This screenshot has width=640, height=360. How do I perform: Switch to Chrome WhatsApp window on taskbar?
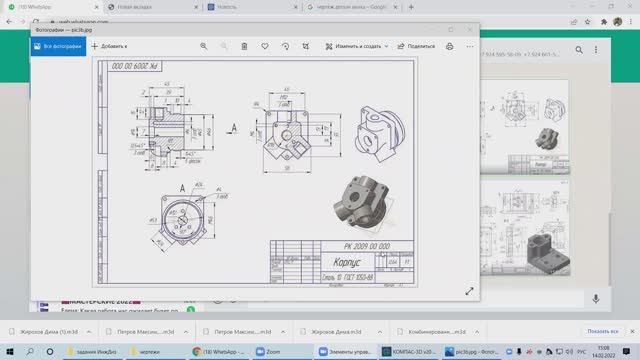(x=218, y=351)
